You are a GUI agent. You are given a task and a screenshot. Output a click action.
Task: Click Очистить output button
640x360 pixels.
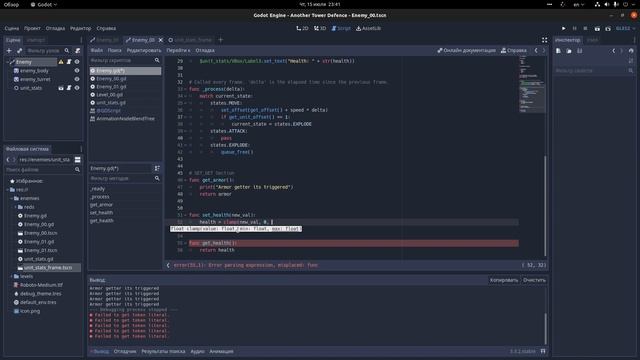[534, 280]
